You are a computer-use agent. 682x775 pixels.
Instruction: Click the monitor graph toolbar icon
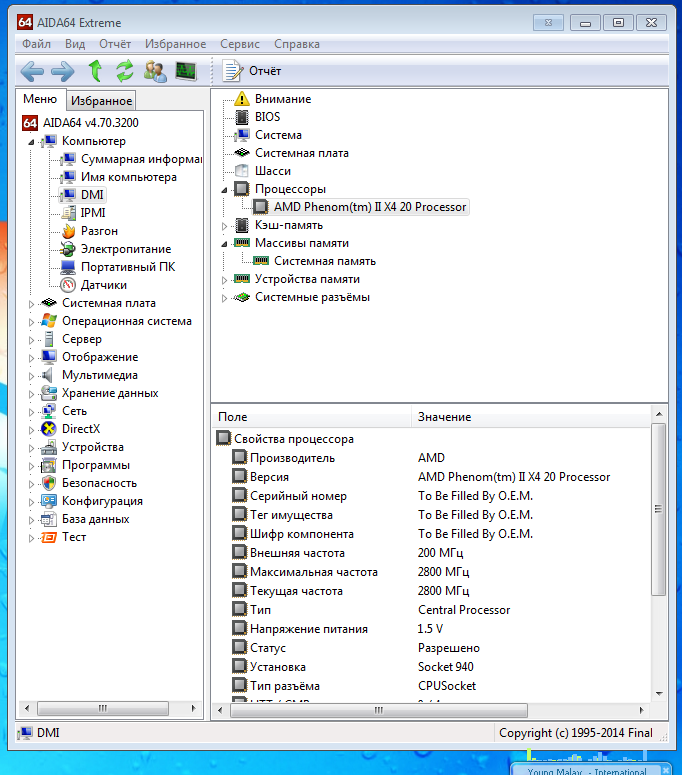click(186, 70)
